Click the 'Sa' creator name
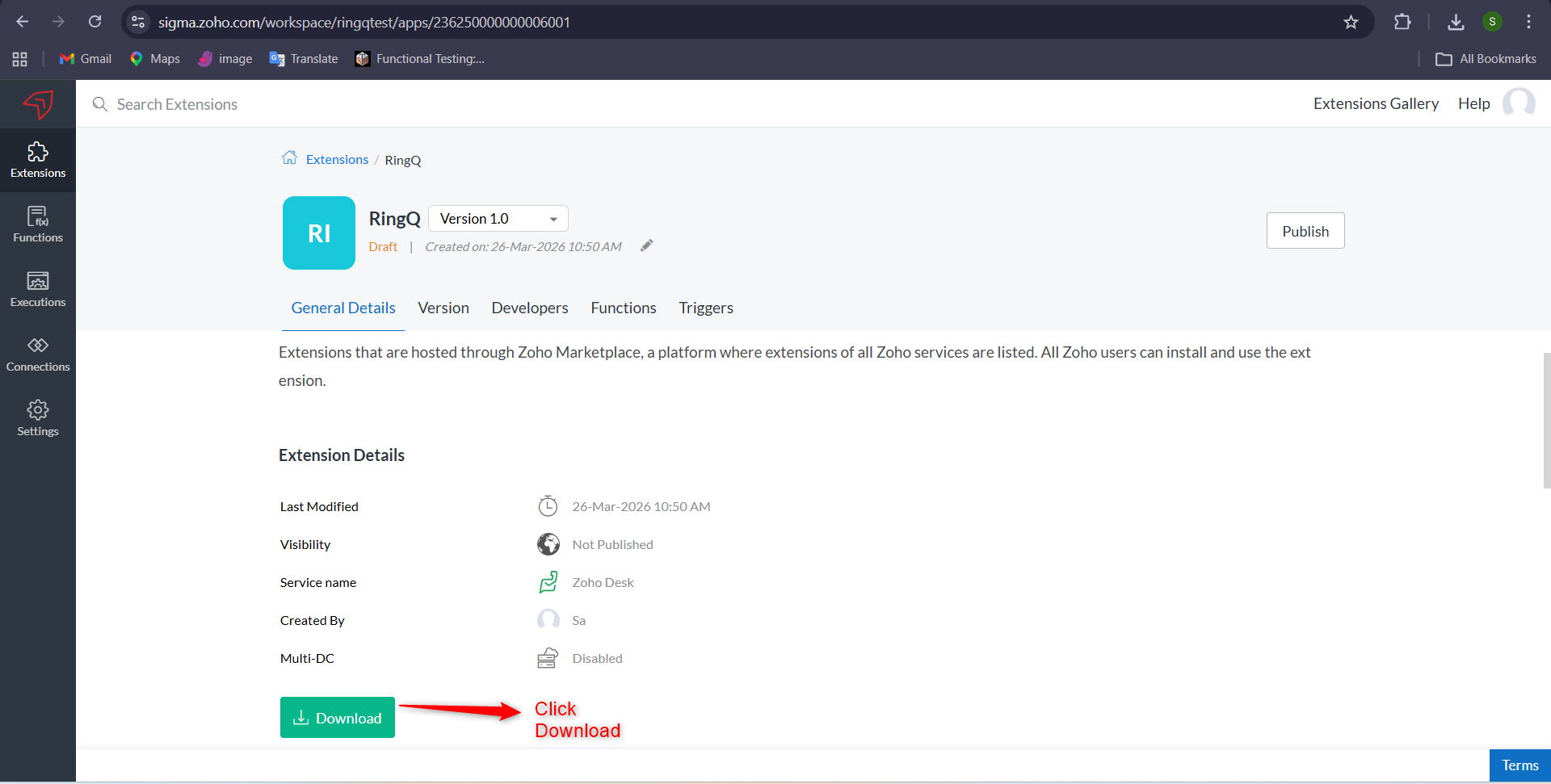 click(x=578, y=620)
